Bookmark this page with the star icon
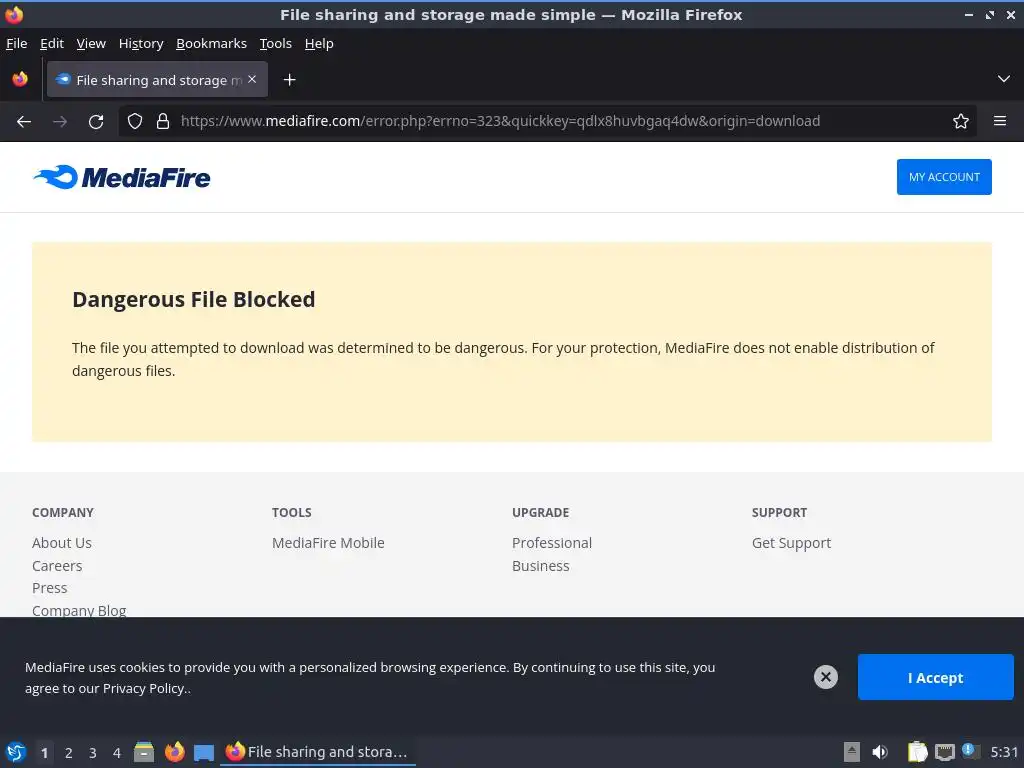Screen dimensions: 1024x768 960,121
